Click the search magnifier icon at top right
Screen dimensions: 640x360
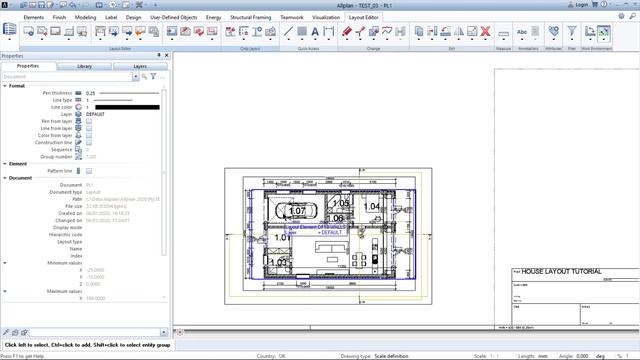pyautogui.click(x=633, y=16)
